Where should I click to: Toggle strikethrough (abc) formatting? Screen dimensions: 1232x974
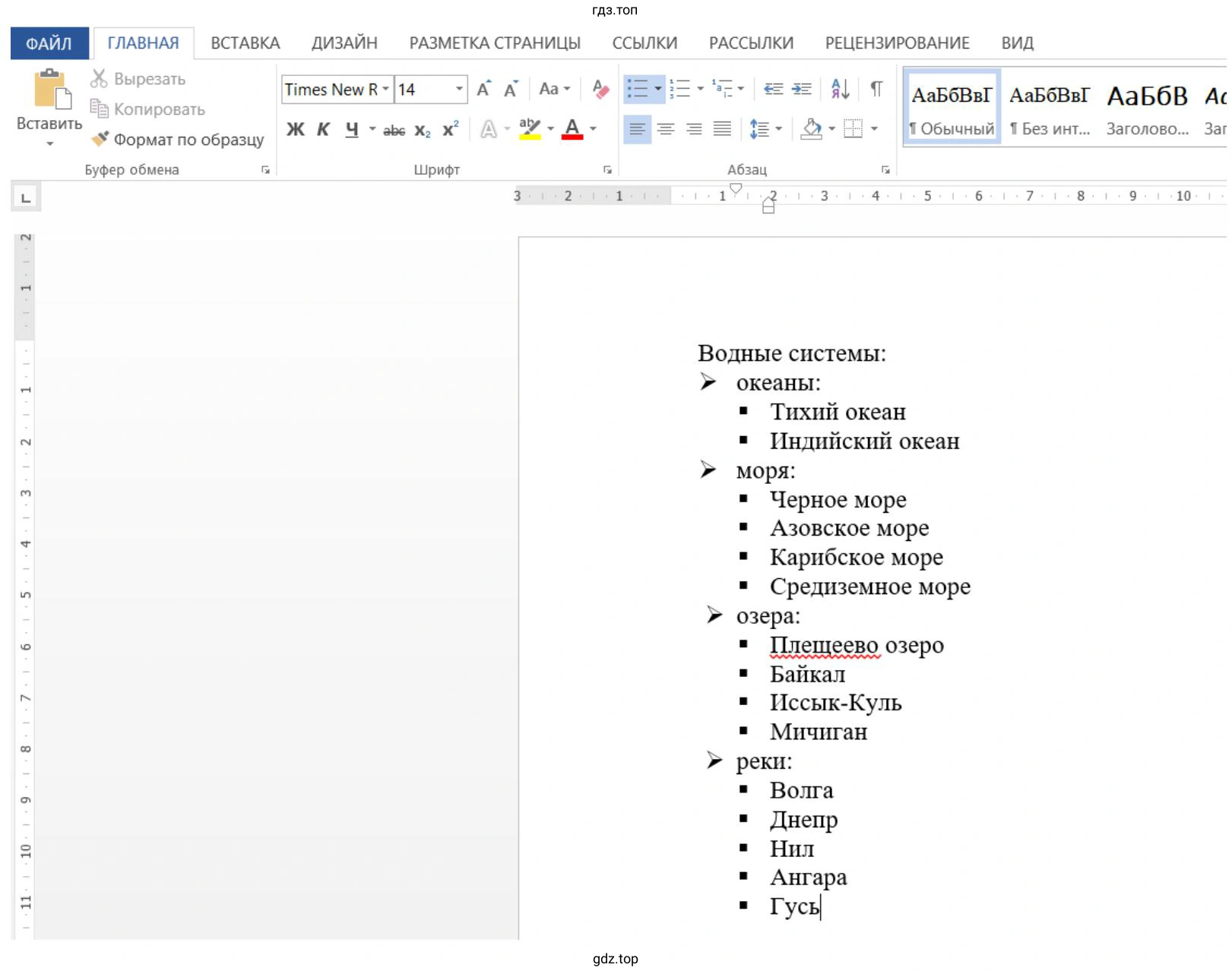pos(394,131)
